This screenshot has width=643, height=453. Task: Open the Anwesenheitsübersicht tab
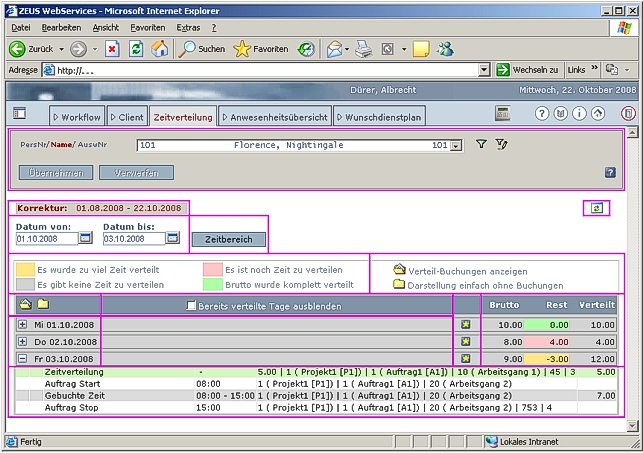point(275,117)
